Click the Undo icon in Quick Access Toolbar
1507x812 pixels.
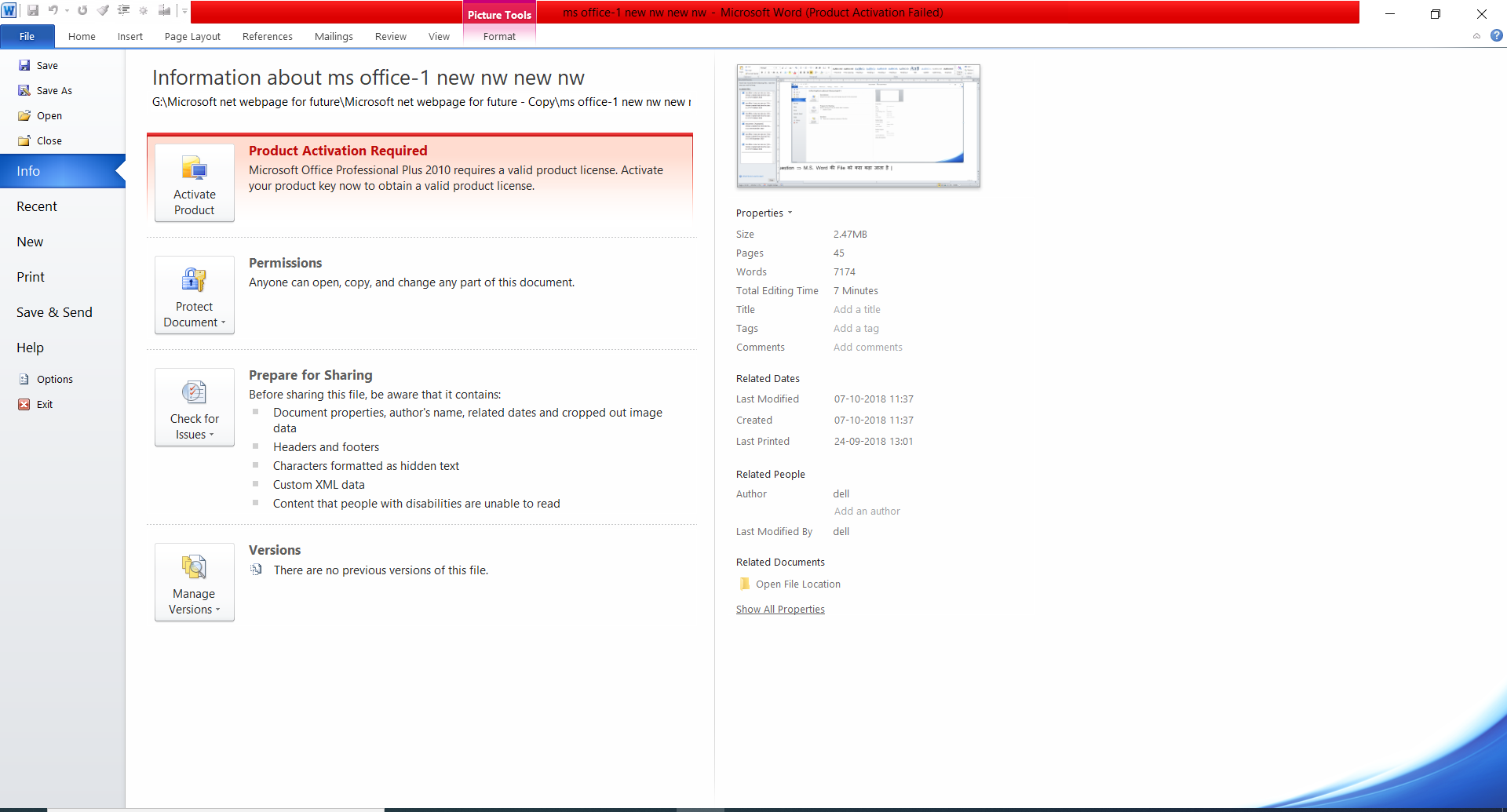point(53,10)
